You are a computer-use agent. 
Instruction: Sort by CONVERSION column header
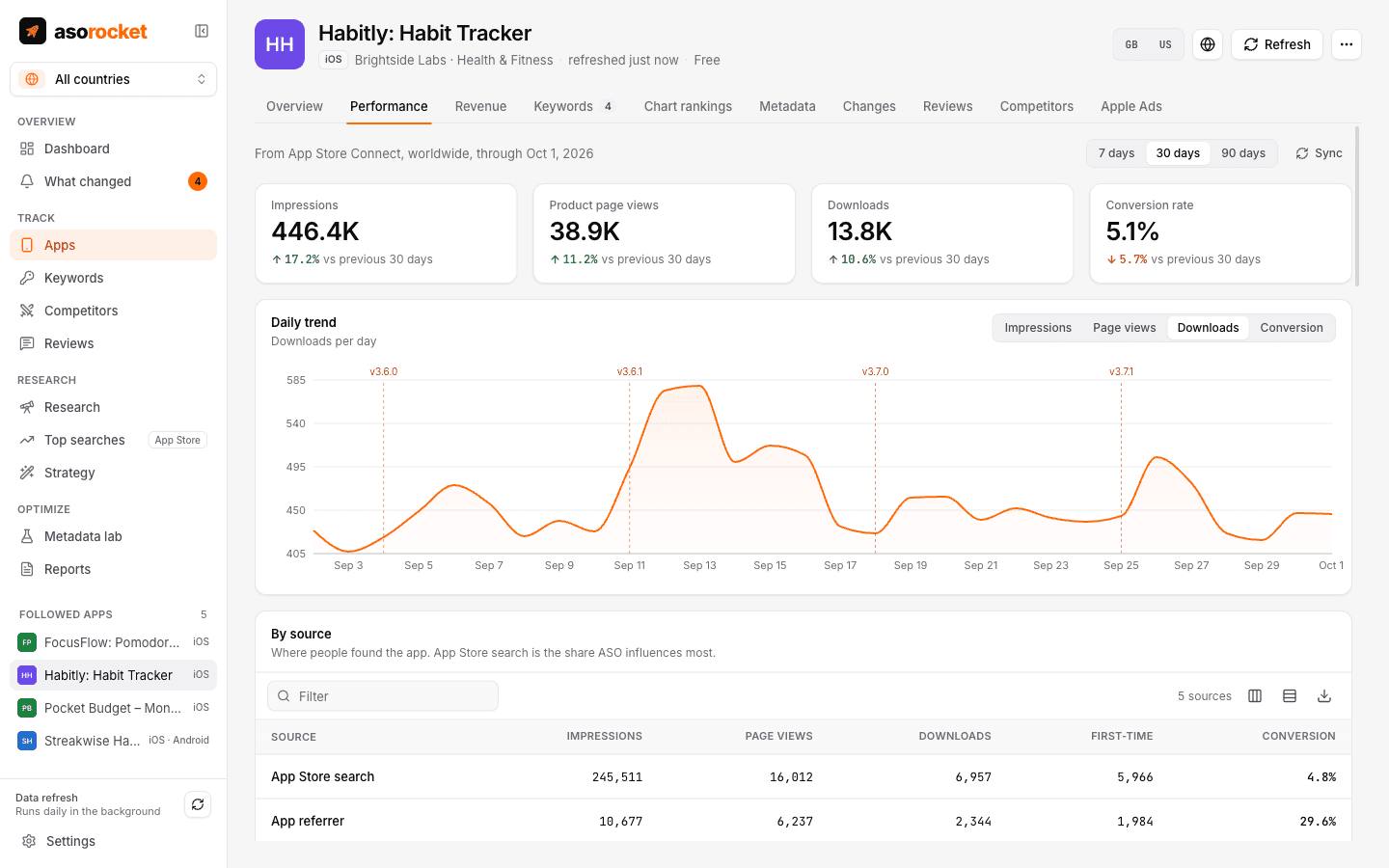click(1298, 736)
